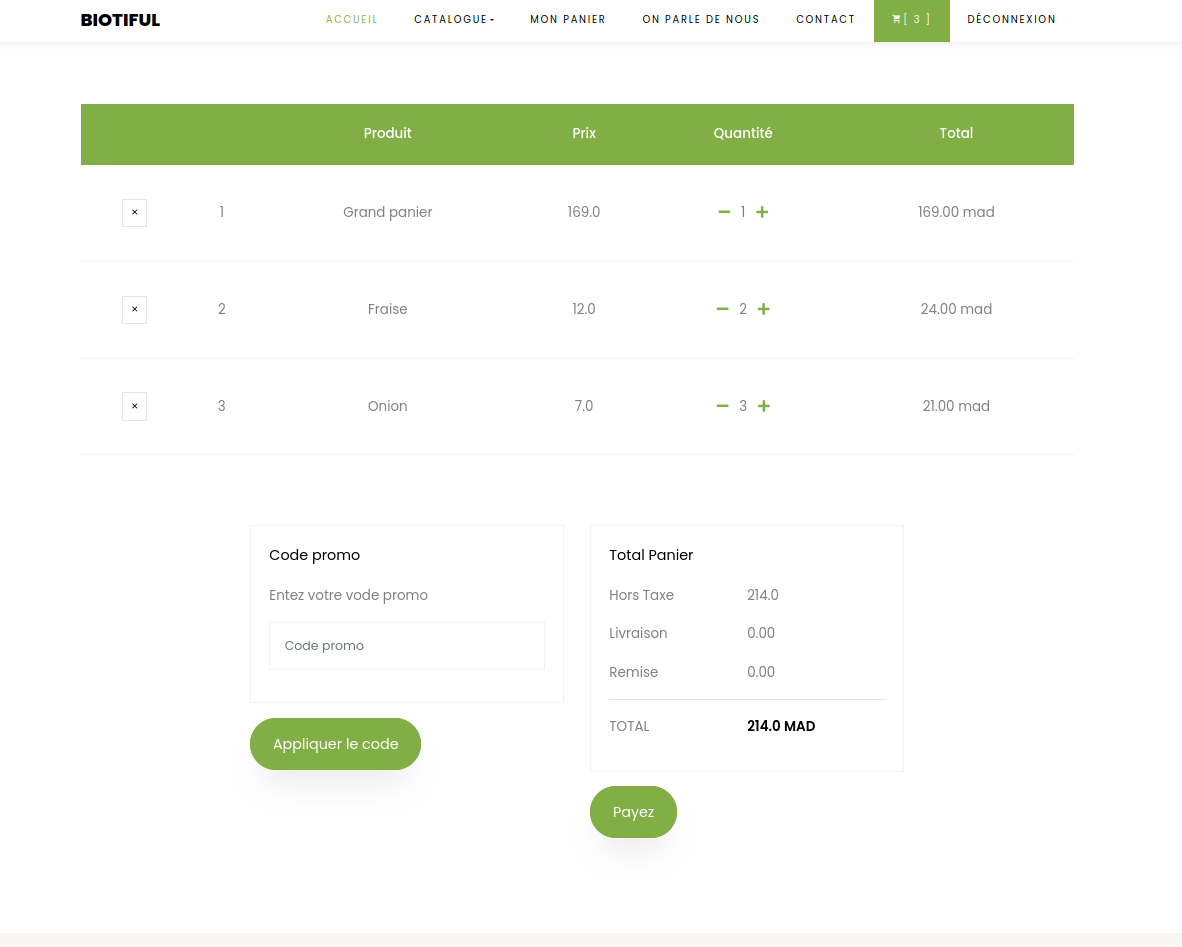Remove Grand panier with its × button
1182x947 pixels.
coord(134,213)
